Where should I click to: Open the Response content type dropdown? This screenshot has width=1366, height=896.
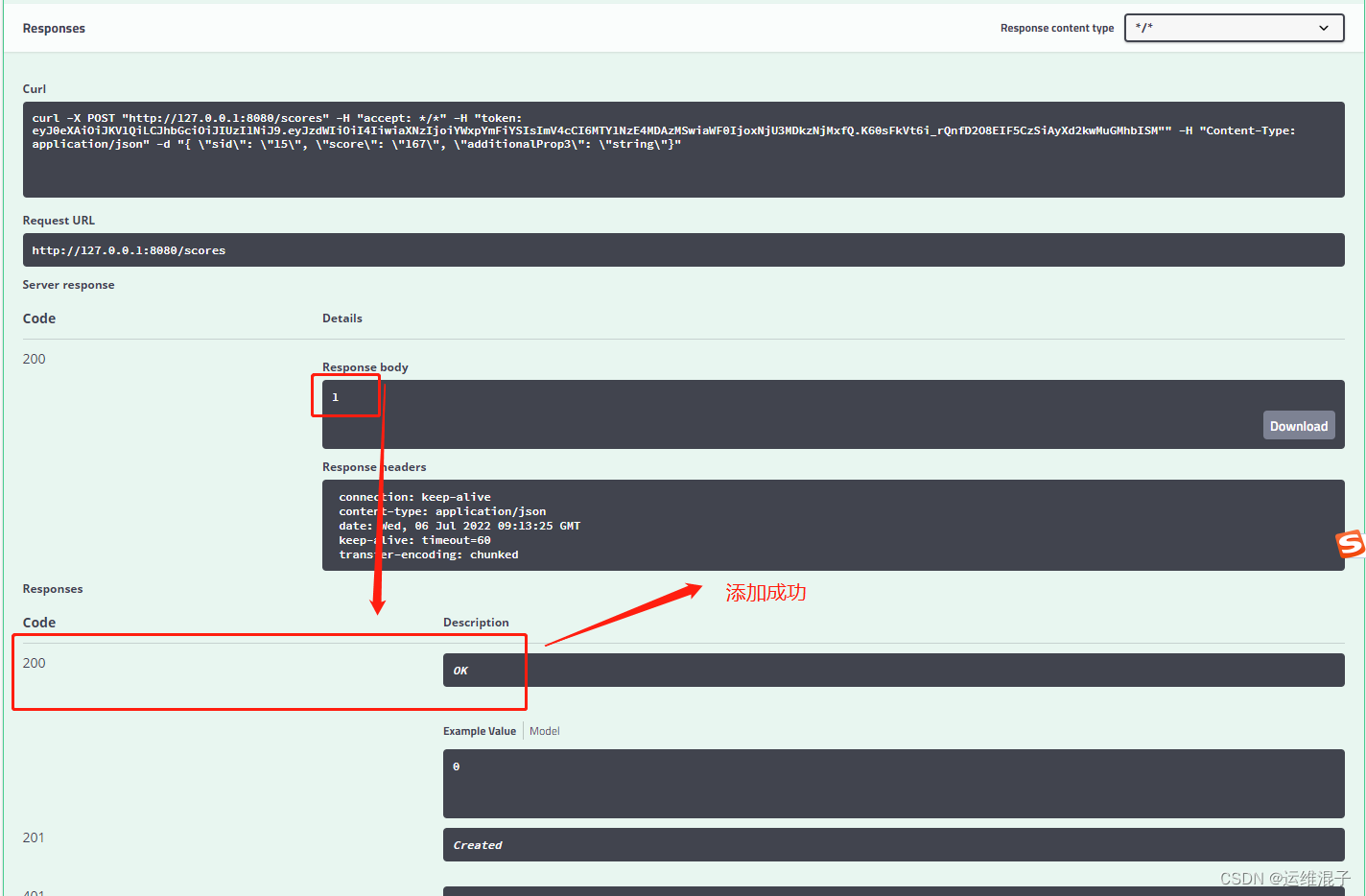(1234, 28)
